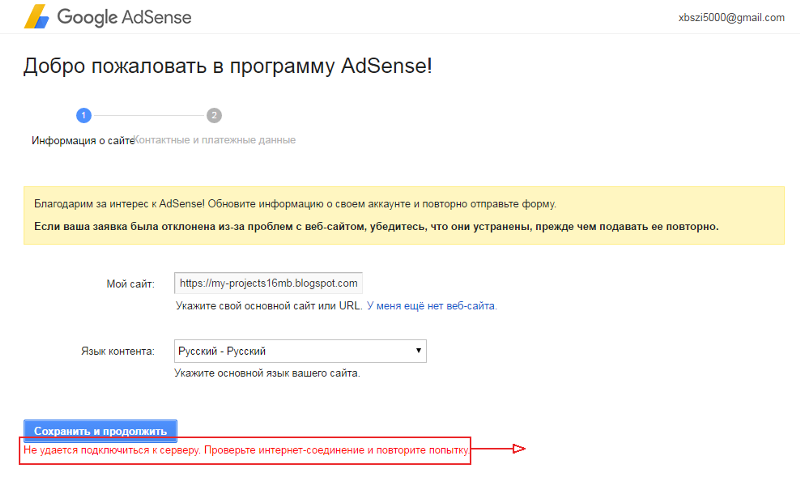Click the Google AdSense wordmark text
Screen dimensions: 800x491
click(x=124, y=17)
